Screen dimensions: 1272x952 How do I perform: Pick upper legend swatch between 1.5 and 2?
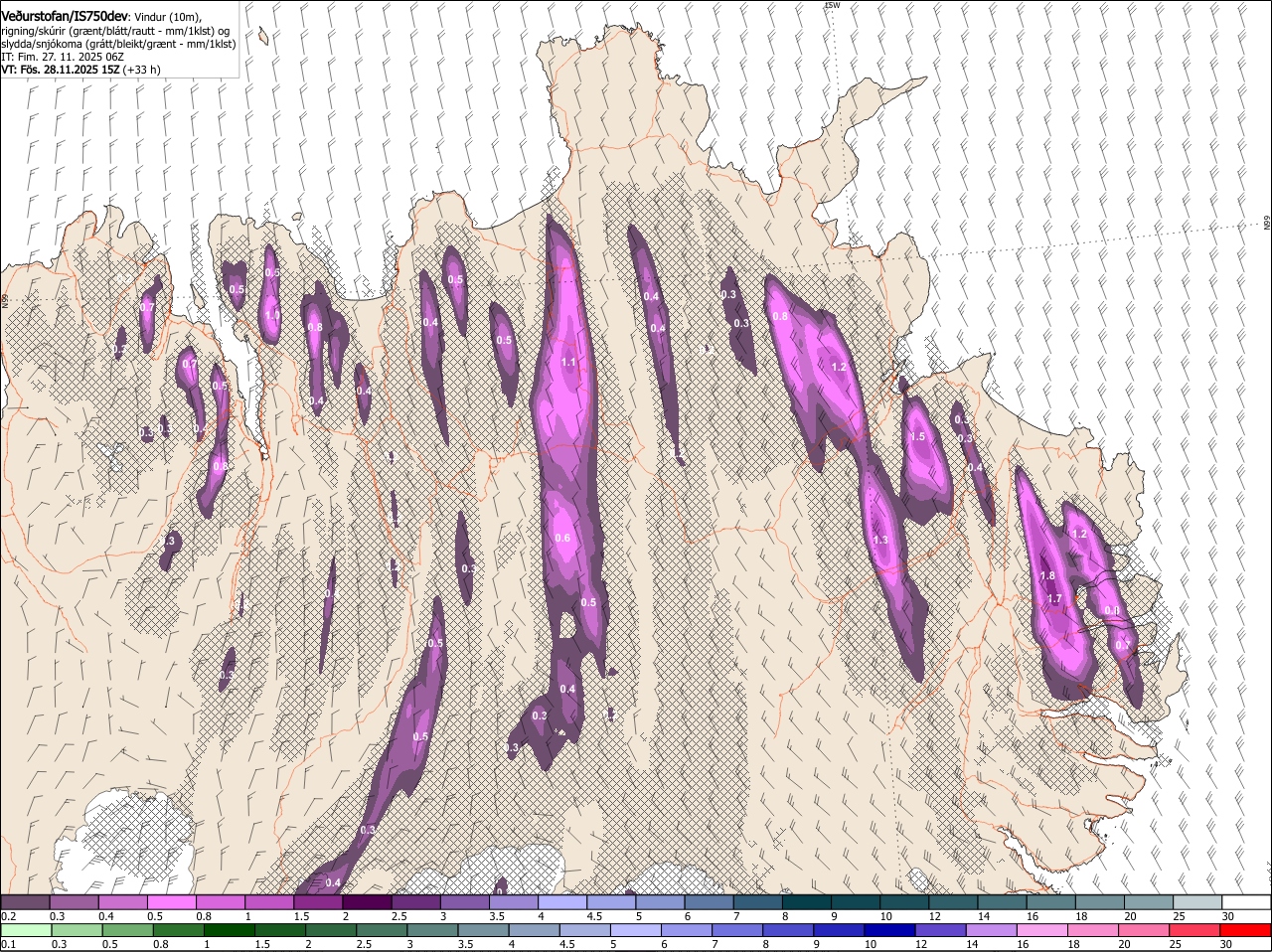[317, 902]
